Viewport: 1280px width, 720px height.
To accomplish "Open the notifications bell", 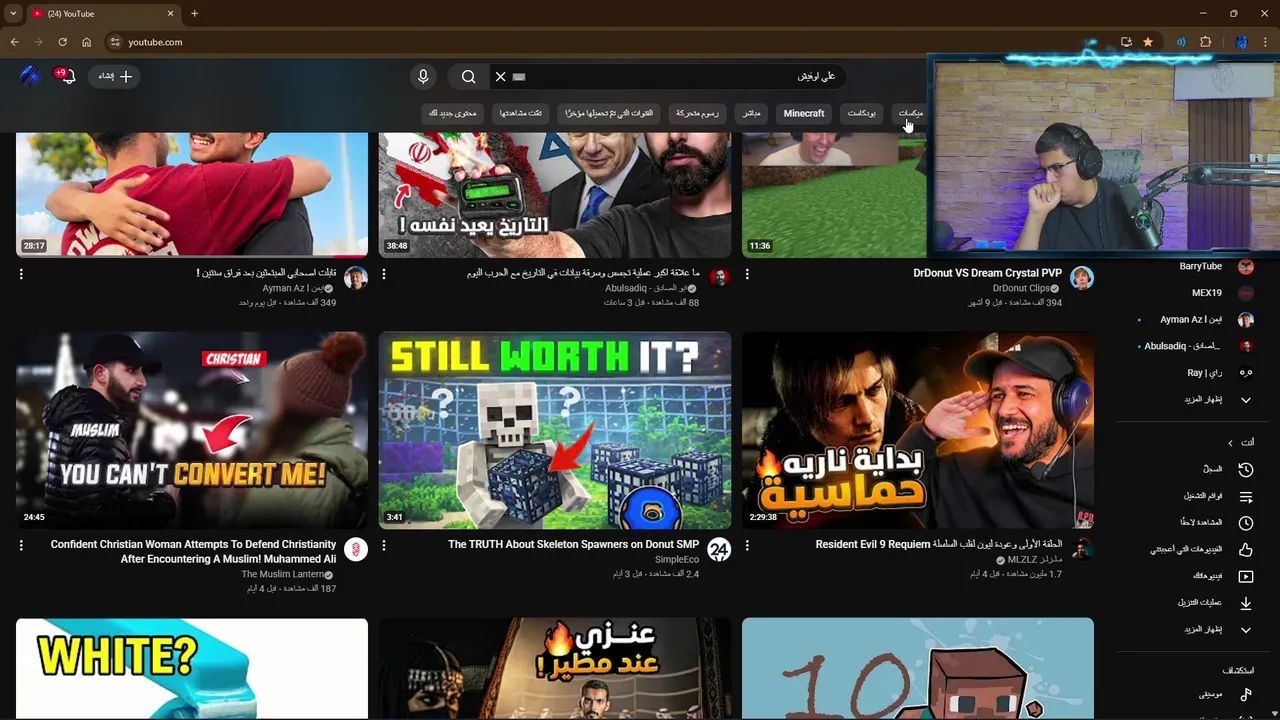I will tap(67, 76).
